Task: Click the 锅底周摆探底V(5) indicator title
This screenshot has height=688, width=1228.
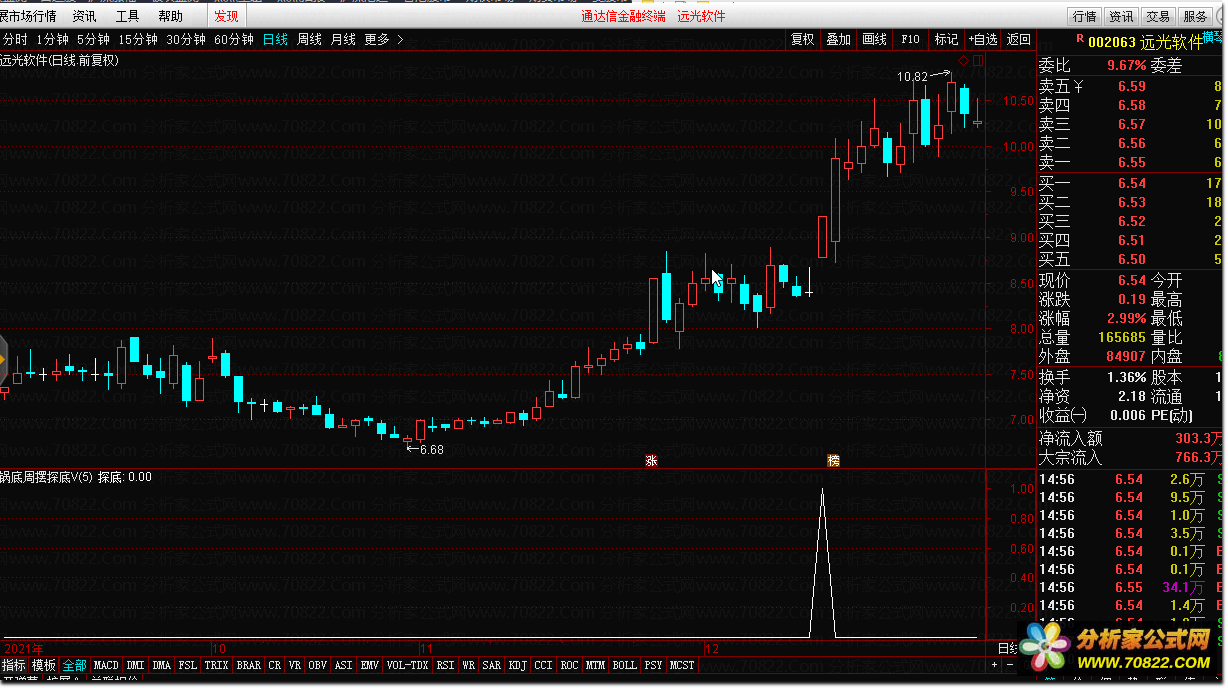Action: 47,477
